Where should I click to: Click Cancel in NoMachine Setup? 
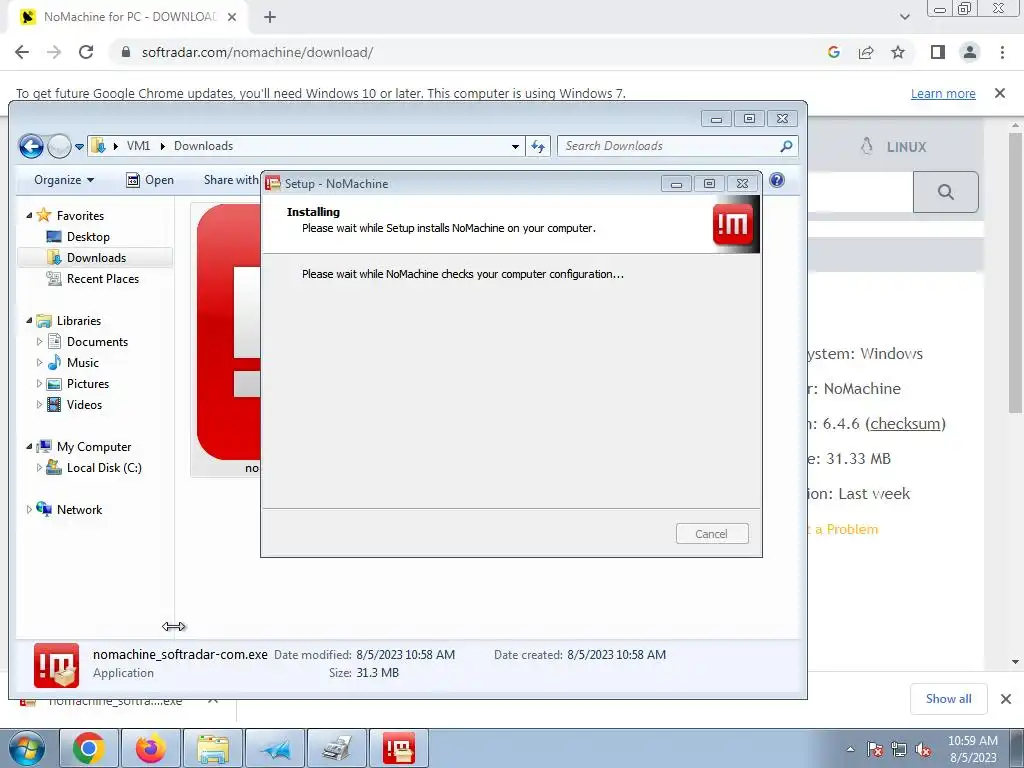(712, 534)
